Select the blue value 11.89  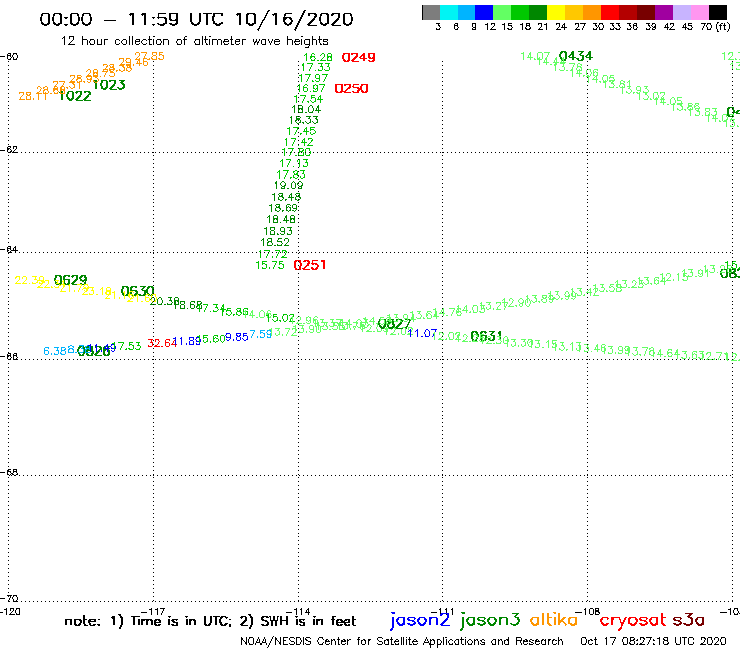pos(187,341)
